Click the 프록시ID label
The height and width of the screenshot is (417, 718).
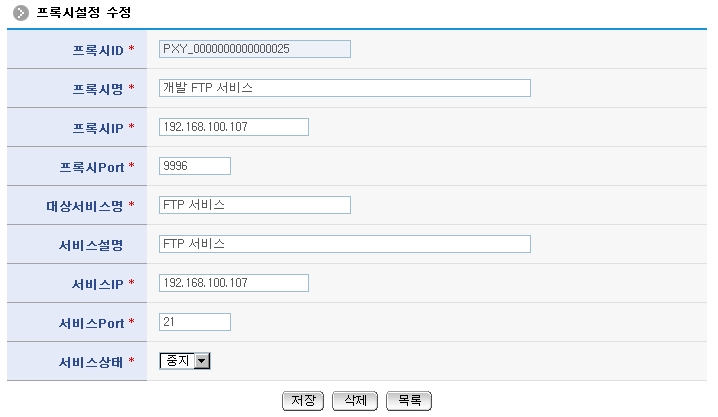tap(96, 49)
